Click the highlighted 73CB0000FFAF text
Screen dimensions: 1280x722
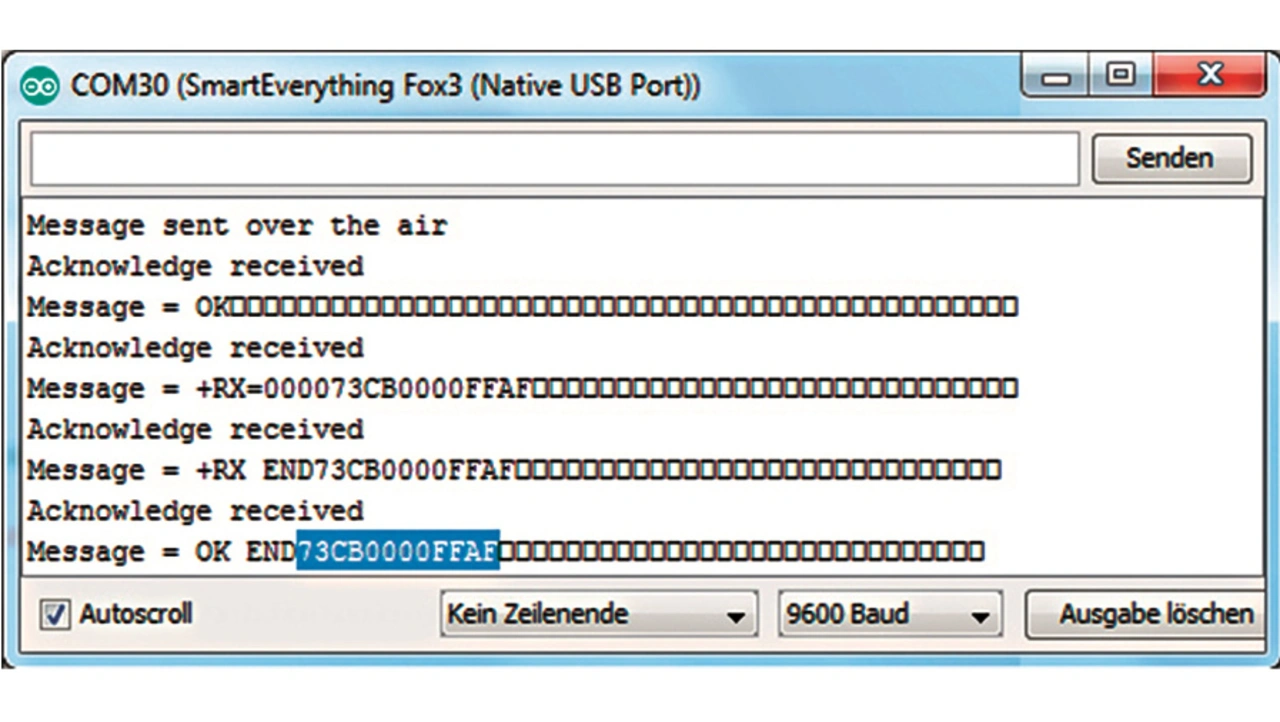pos(397,551)
